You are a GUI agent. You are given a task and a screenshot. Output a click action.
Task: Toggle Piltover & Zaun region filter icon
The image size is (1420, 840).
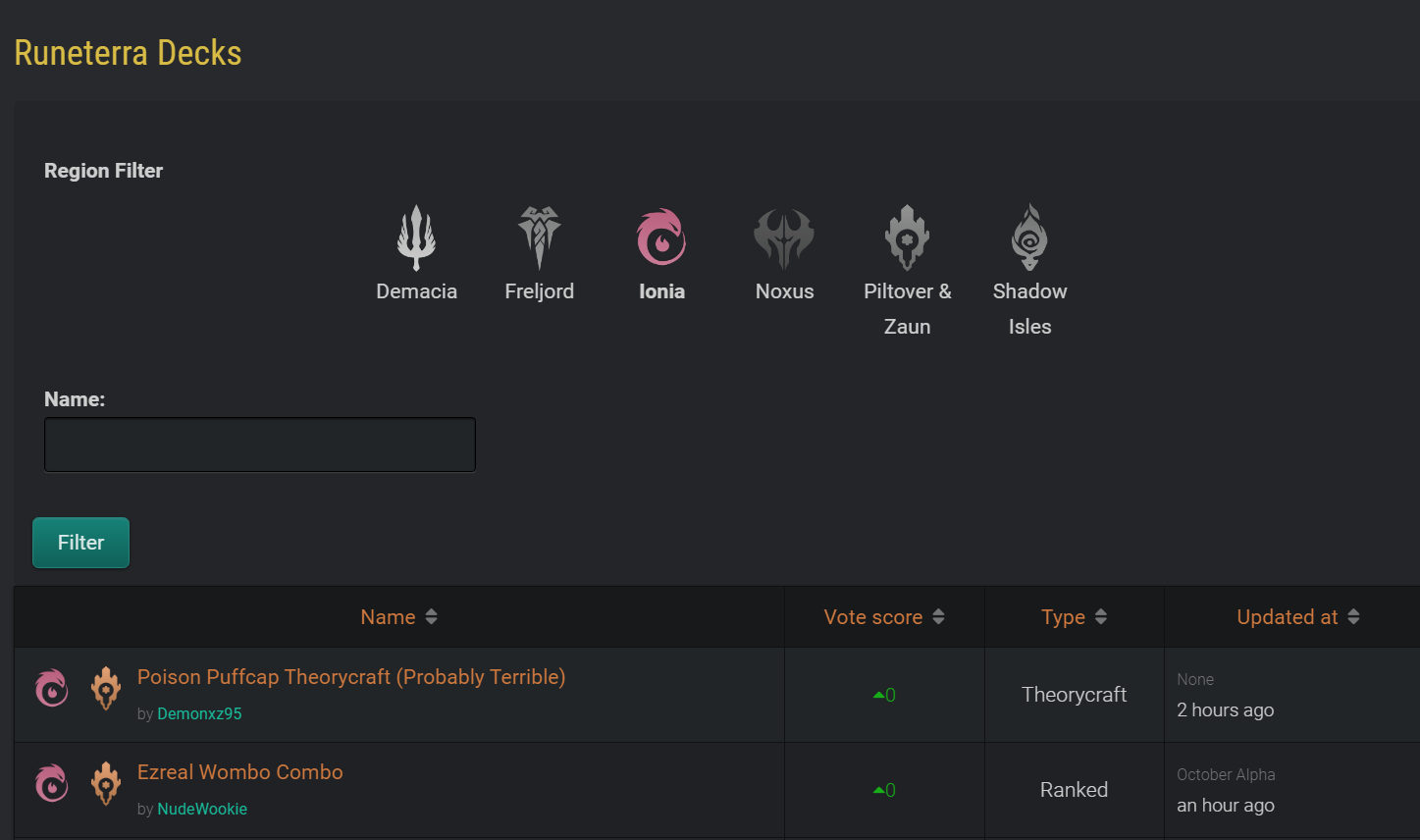[x=907, y=237]
